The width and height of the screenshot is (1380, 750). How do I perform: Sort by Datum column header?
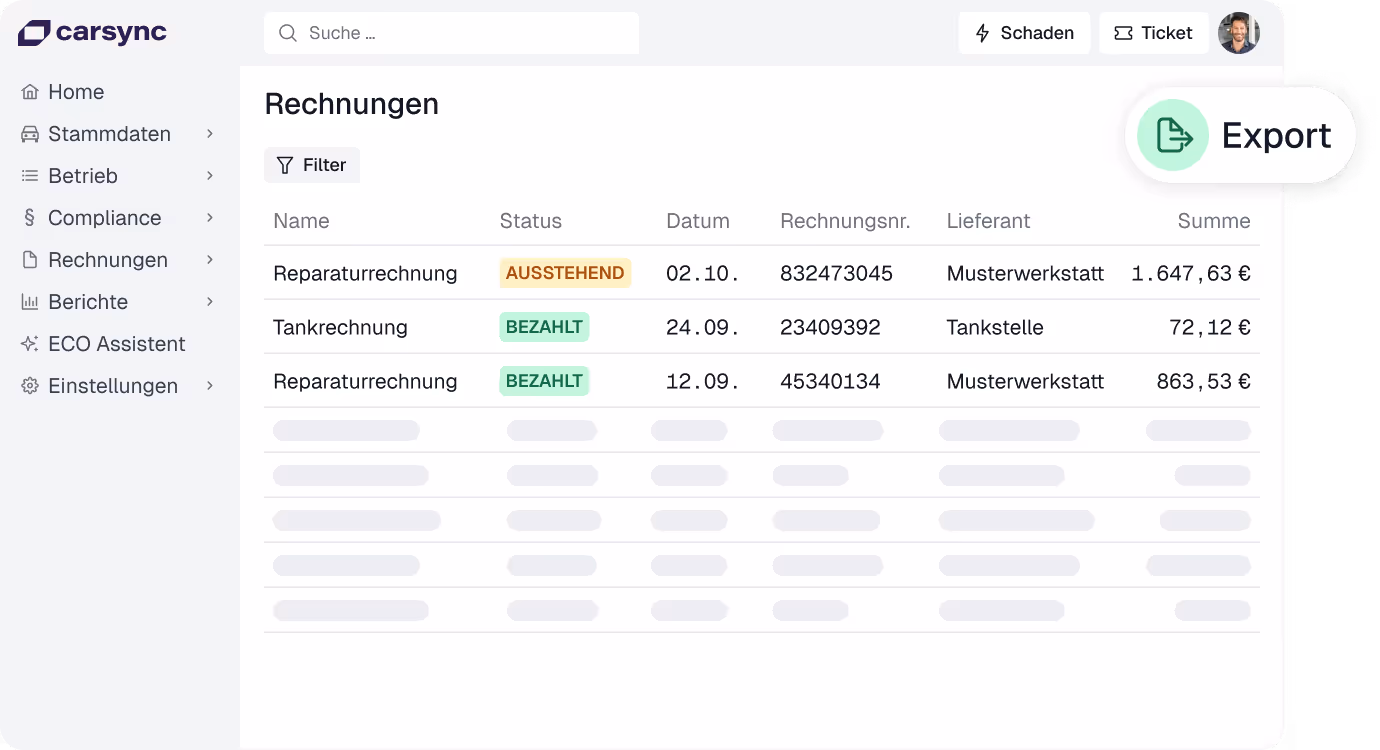click(698, 221)
